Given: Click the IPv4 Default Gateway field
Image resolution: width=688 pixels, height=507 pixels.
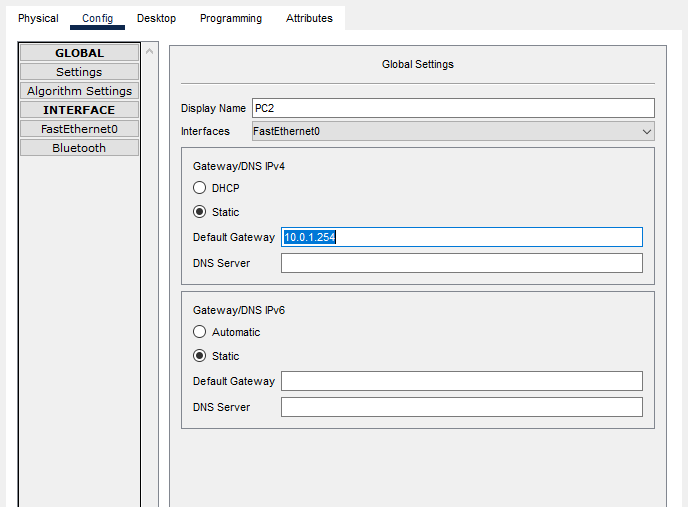Looking at the screenshot, I should pos(461,237).
